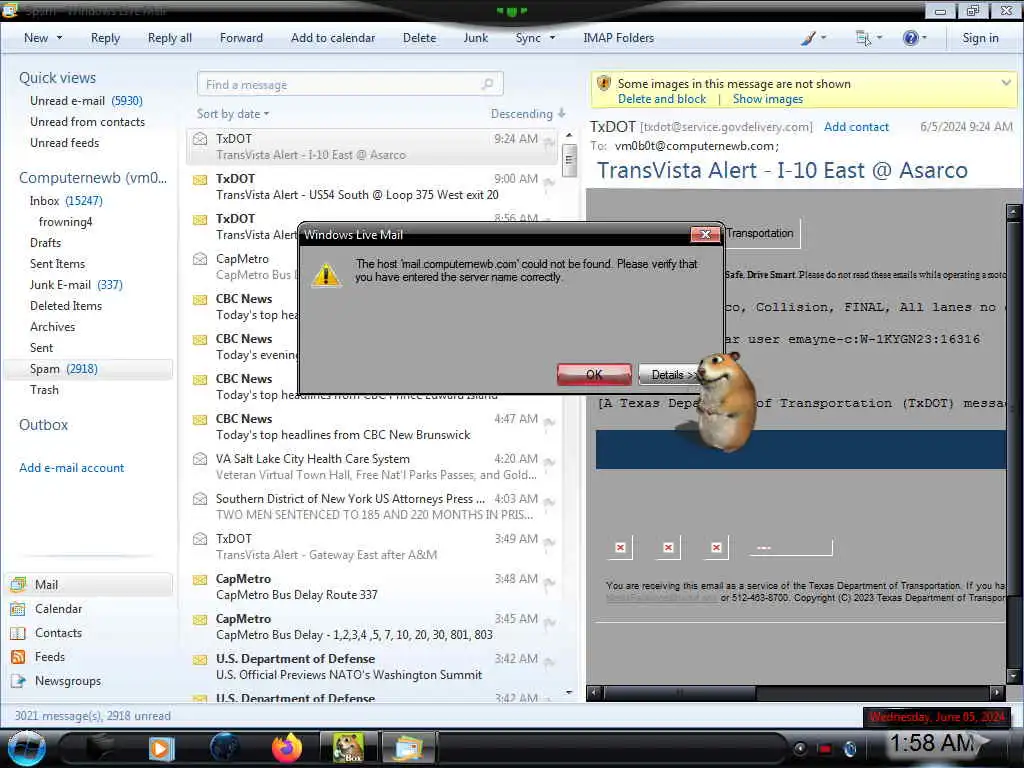Open the Deleted Items folder

point(66,306)
